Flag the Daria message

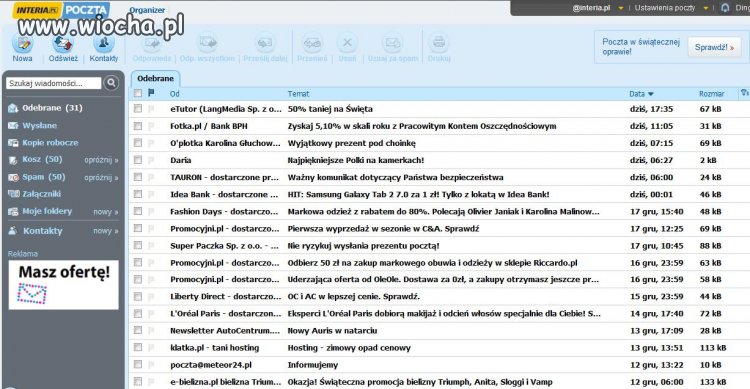point(151,160)
